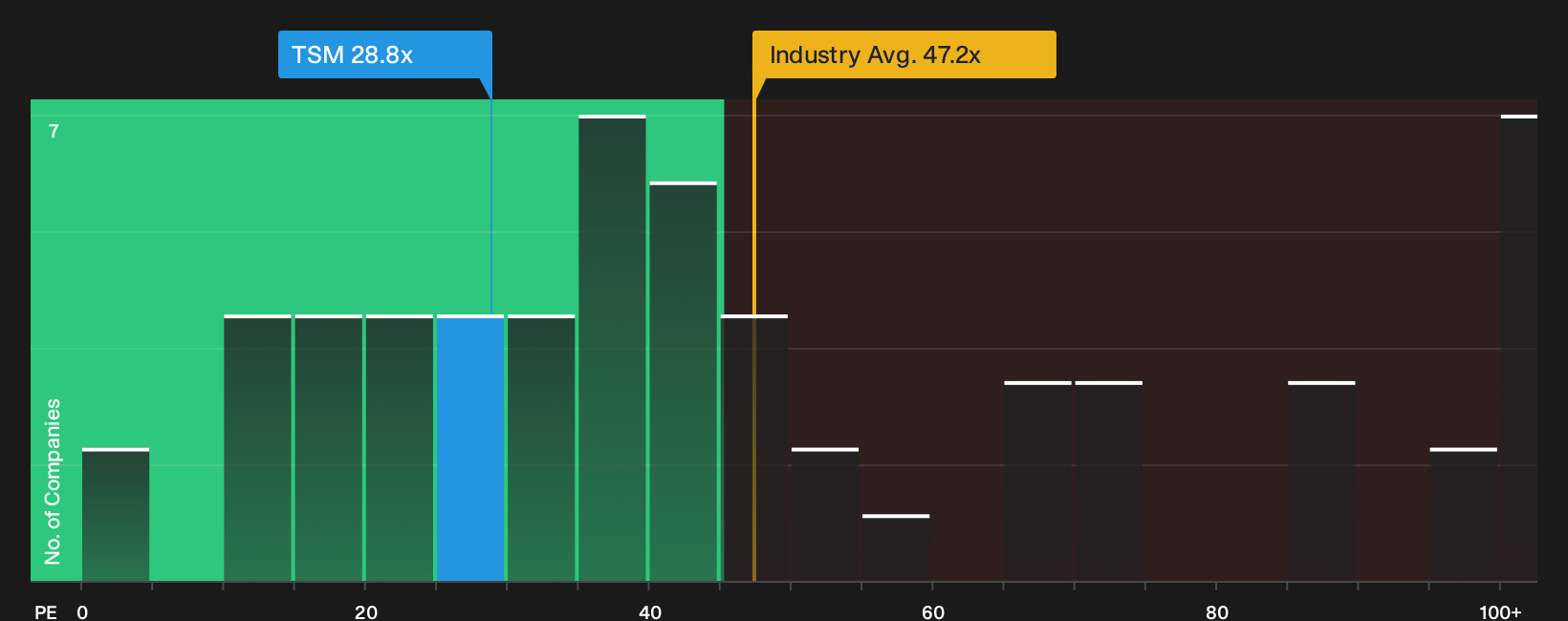Click the No. of Companies axis title

53,481
